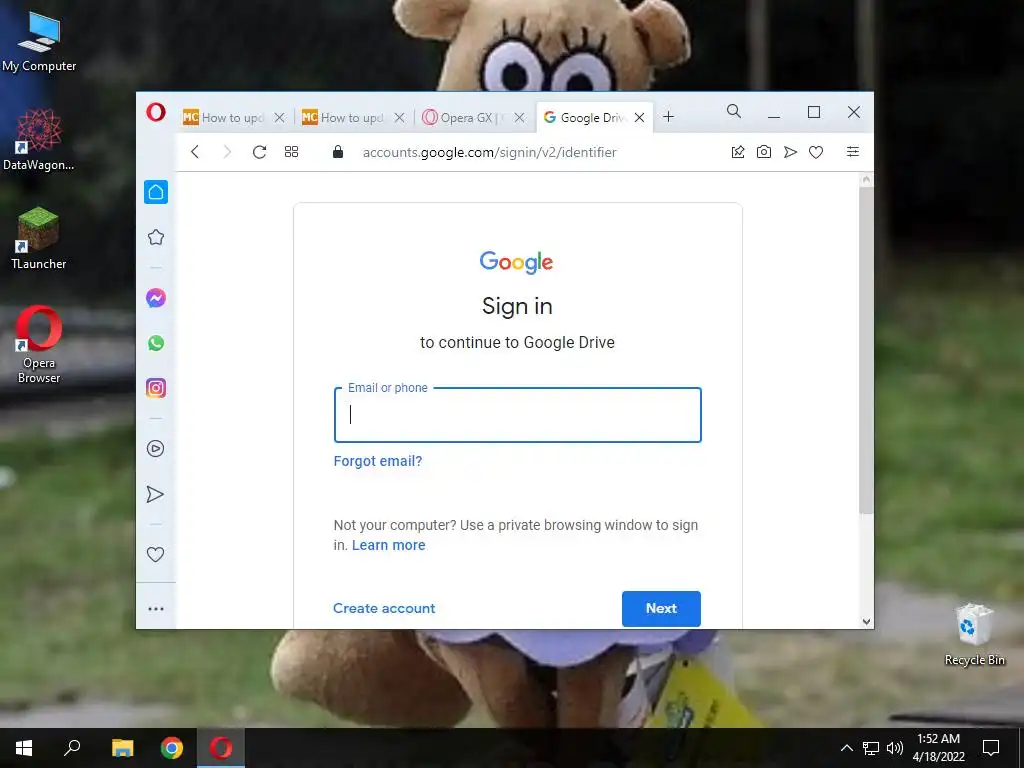1024x768 pixels.
Task: Select the Google Drive tab
Action: [584, 118]
